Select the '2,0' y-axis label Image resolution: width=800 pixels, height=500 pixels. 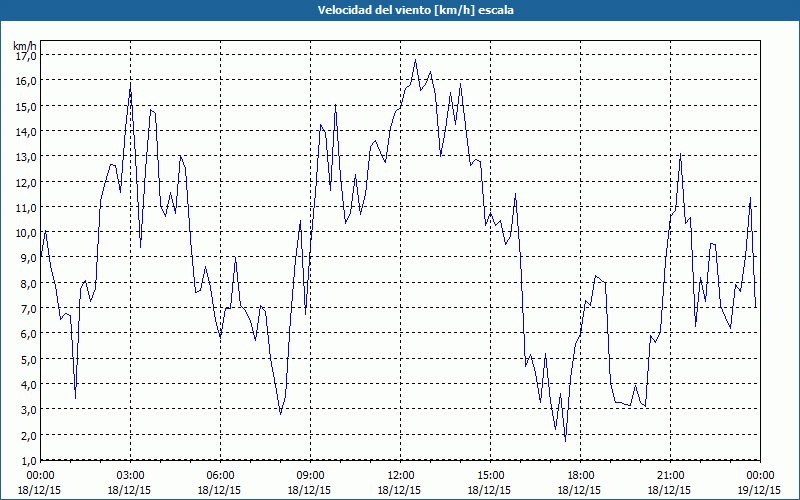click(29, 436)
